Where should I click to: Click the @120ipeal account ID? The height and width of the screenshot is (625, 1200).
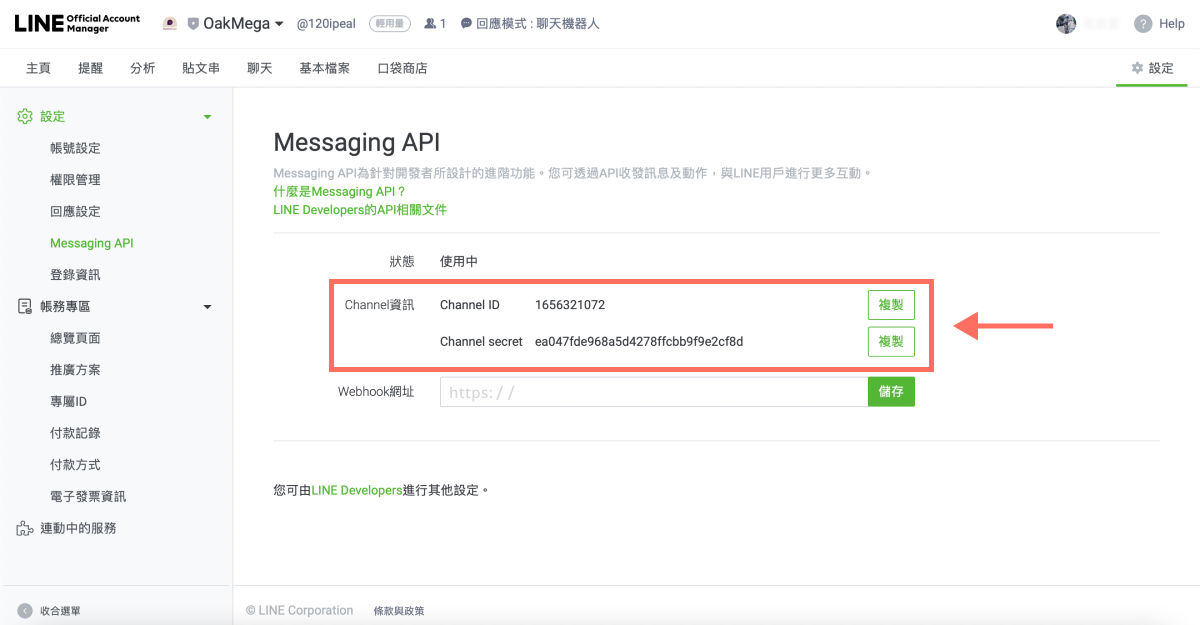pyautogui.click(x=326, y=23)
